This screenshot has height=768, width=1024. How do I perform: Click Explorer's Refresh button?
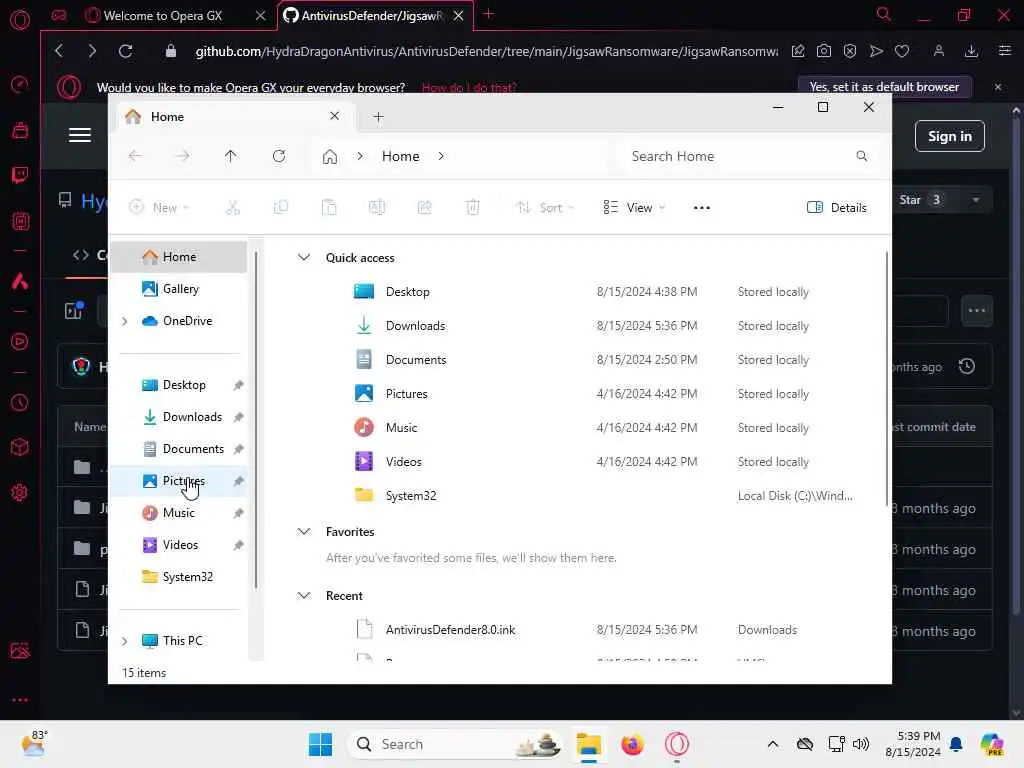[279, 156]
